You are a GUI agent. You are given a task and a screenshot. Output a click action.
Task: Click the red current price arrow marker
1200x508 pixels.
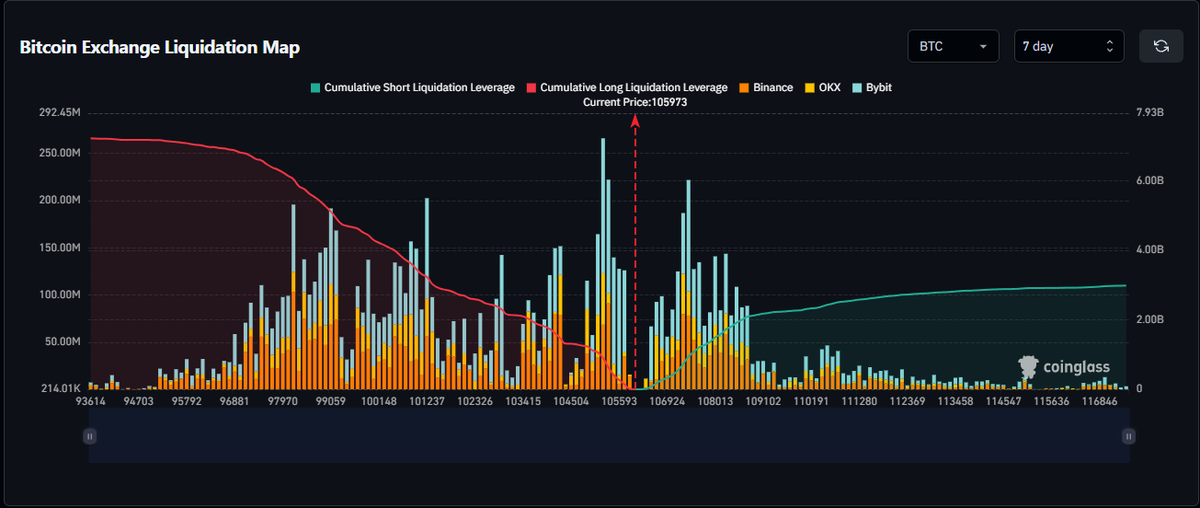point(635,120)
